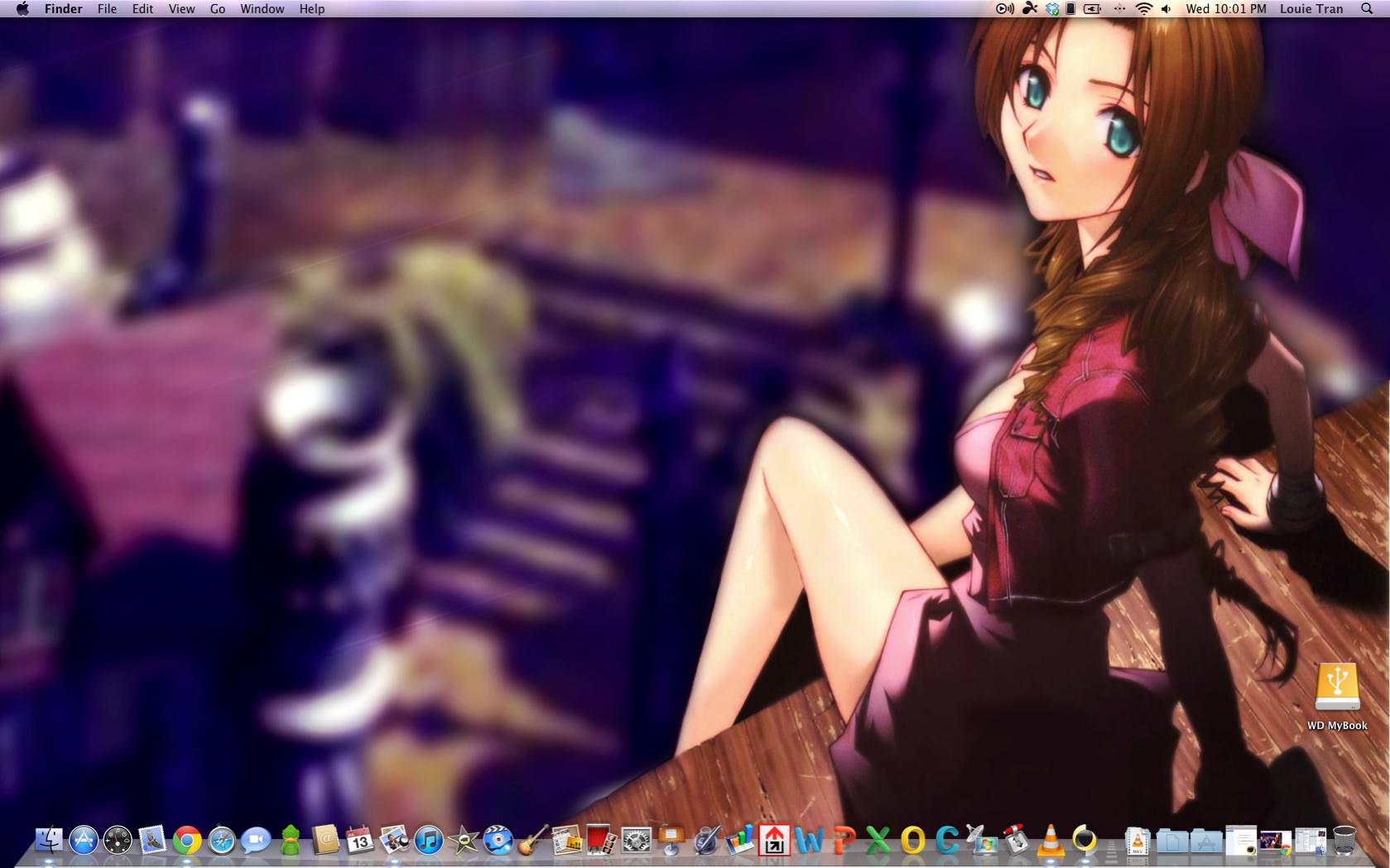The image size is (1390, 868).
Task: Click the red arrow alias icon in Dock
Action: (774, 841)
